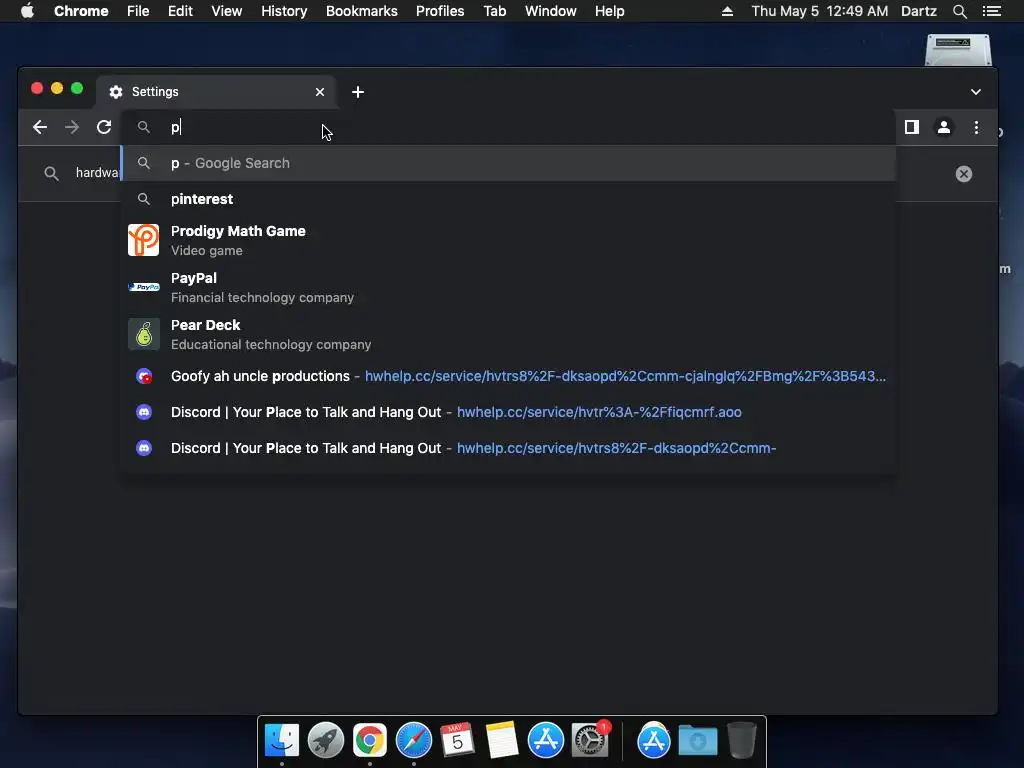Open the side panel icon in the toolbar
The width and height of the screenshot is (1024, 768).
[912, 127]
